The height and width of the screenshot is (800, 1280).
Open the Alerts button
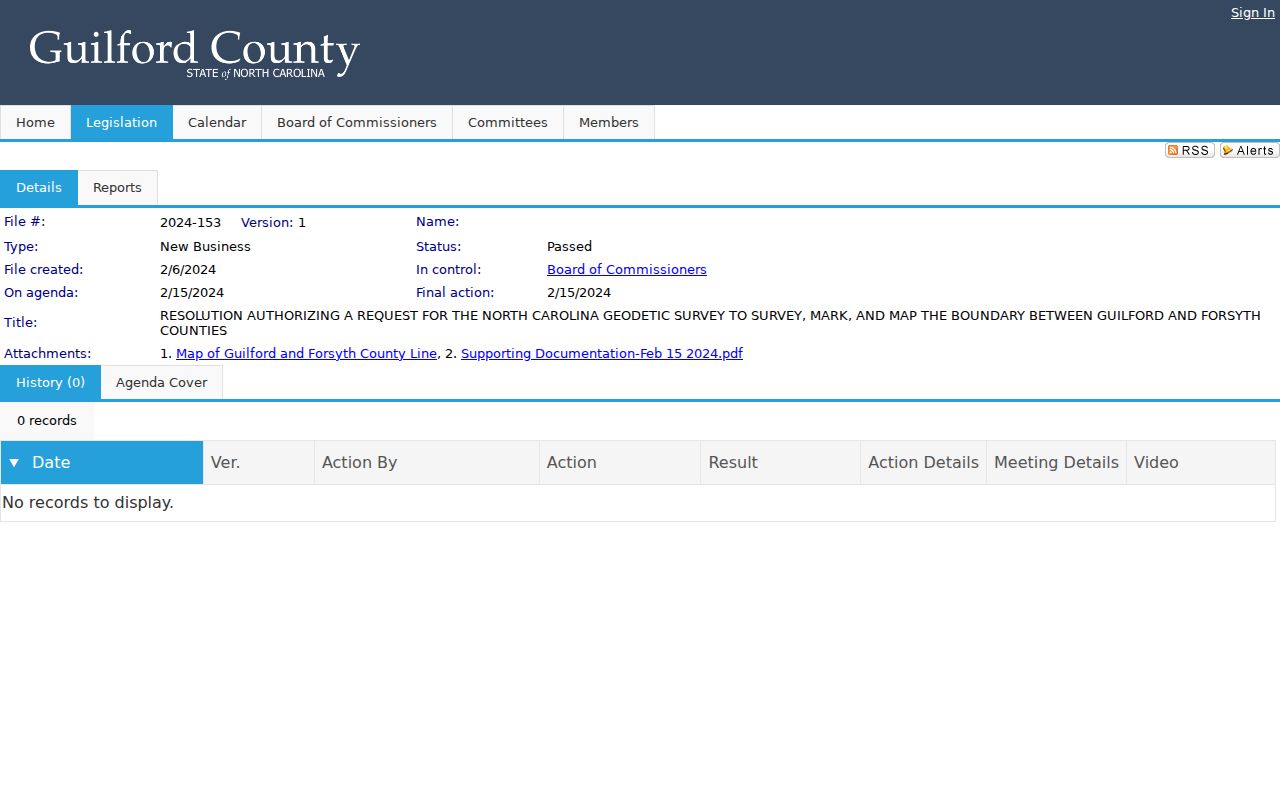[1249, 150]
